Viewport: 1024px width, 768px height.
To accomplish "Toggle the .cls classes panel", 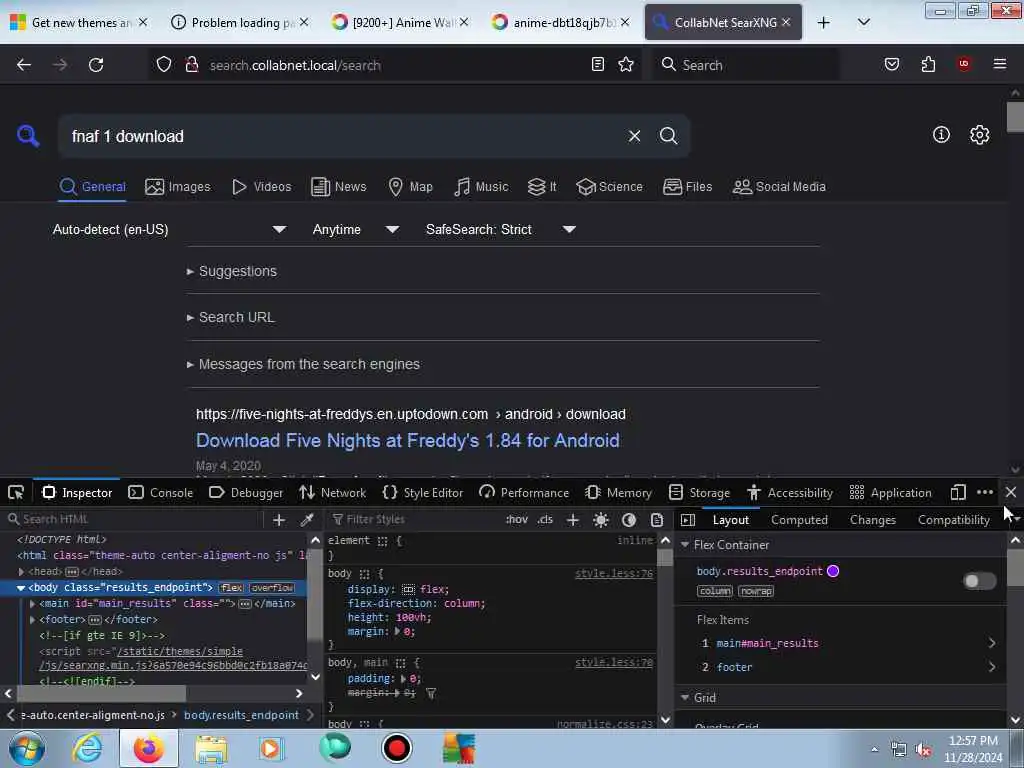I will [x=545, y=519].
